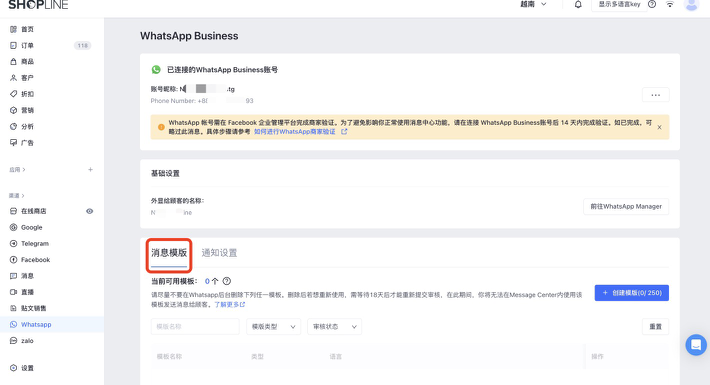The image size is (710, 385).
Task: Toggle the eye icon beside 在线商店
Action: pyautogui.click(x=90, y=211)
